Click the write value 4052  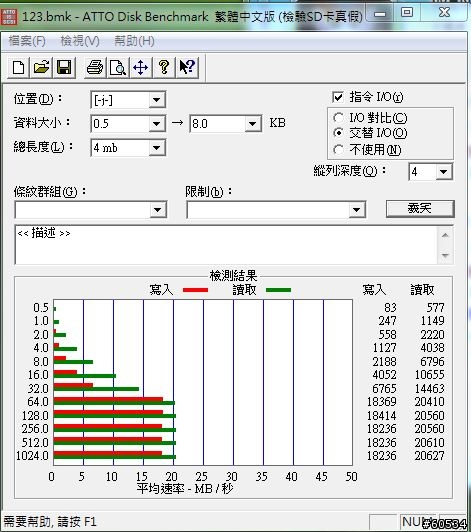pos(384,375)
